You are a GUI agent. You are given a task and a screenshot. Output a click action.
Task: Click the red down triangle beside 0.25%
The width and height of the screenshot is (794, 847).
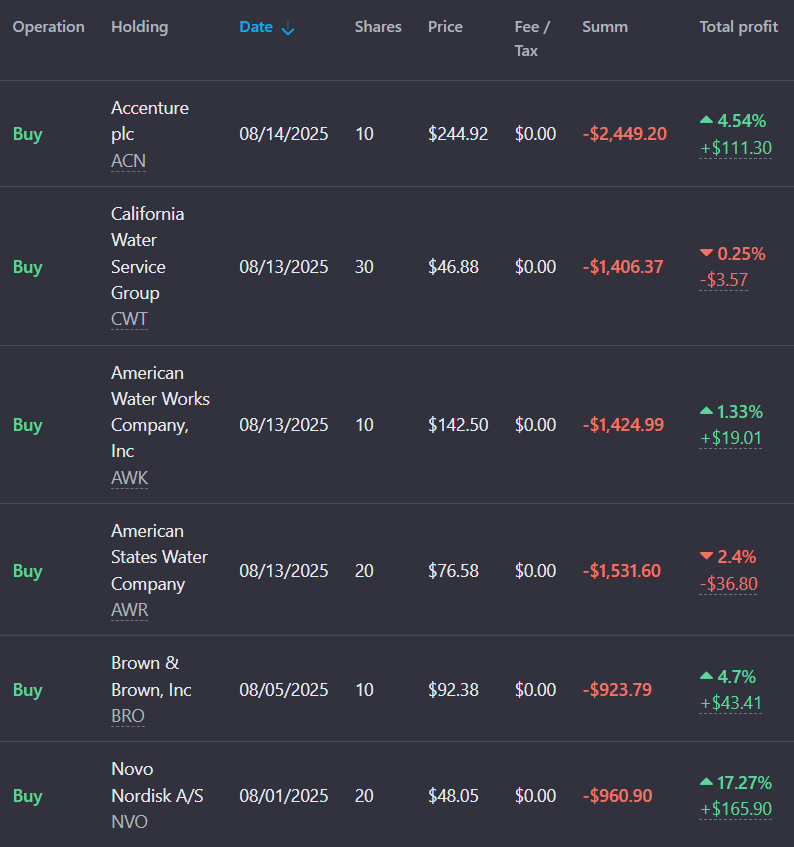pyautogui.click(x=706, y=252)
